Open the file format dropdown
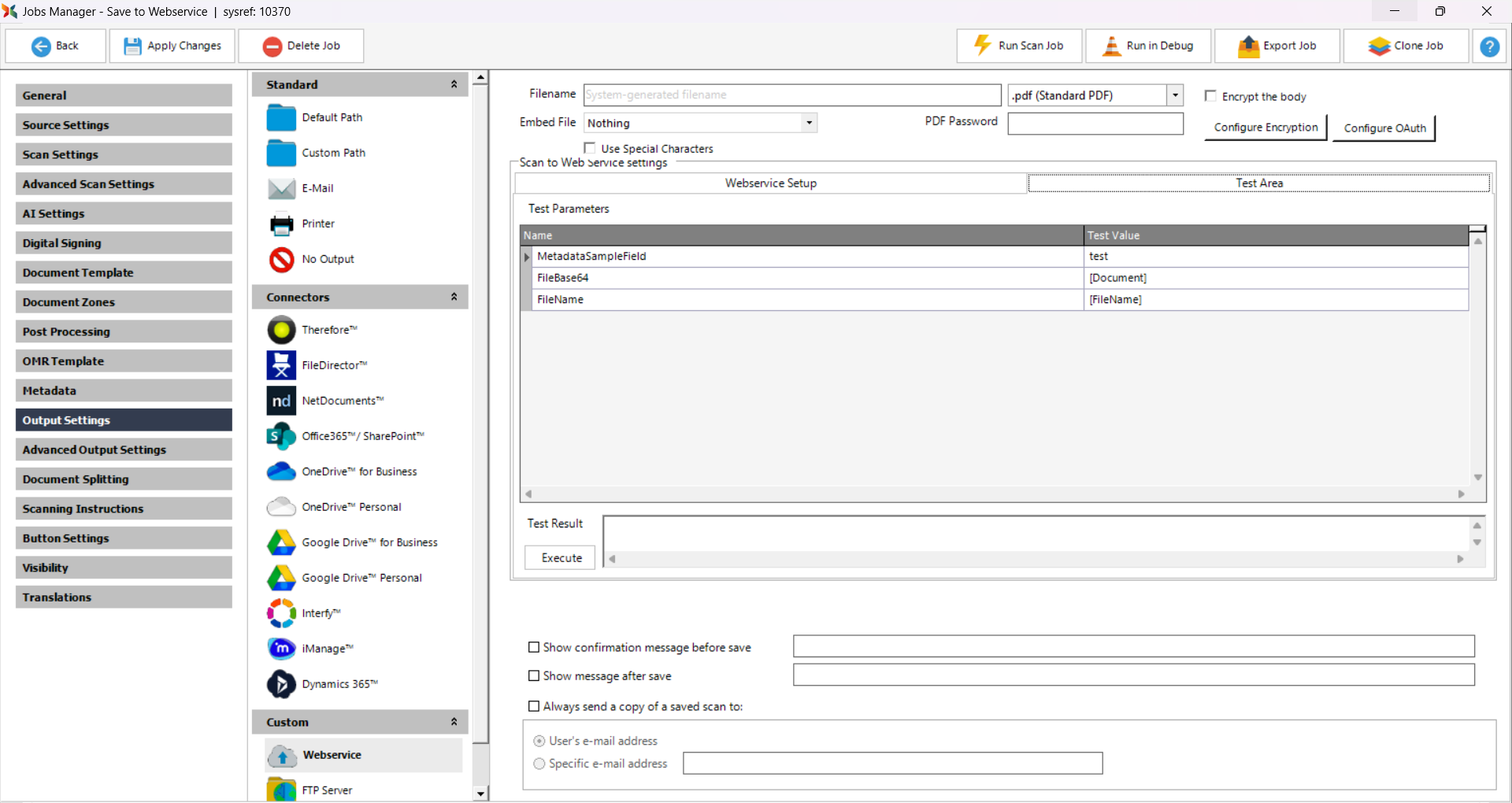The height and width of the screenshot is (803, 1512). (1175, 95)
